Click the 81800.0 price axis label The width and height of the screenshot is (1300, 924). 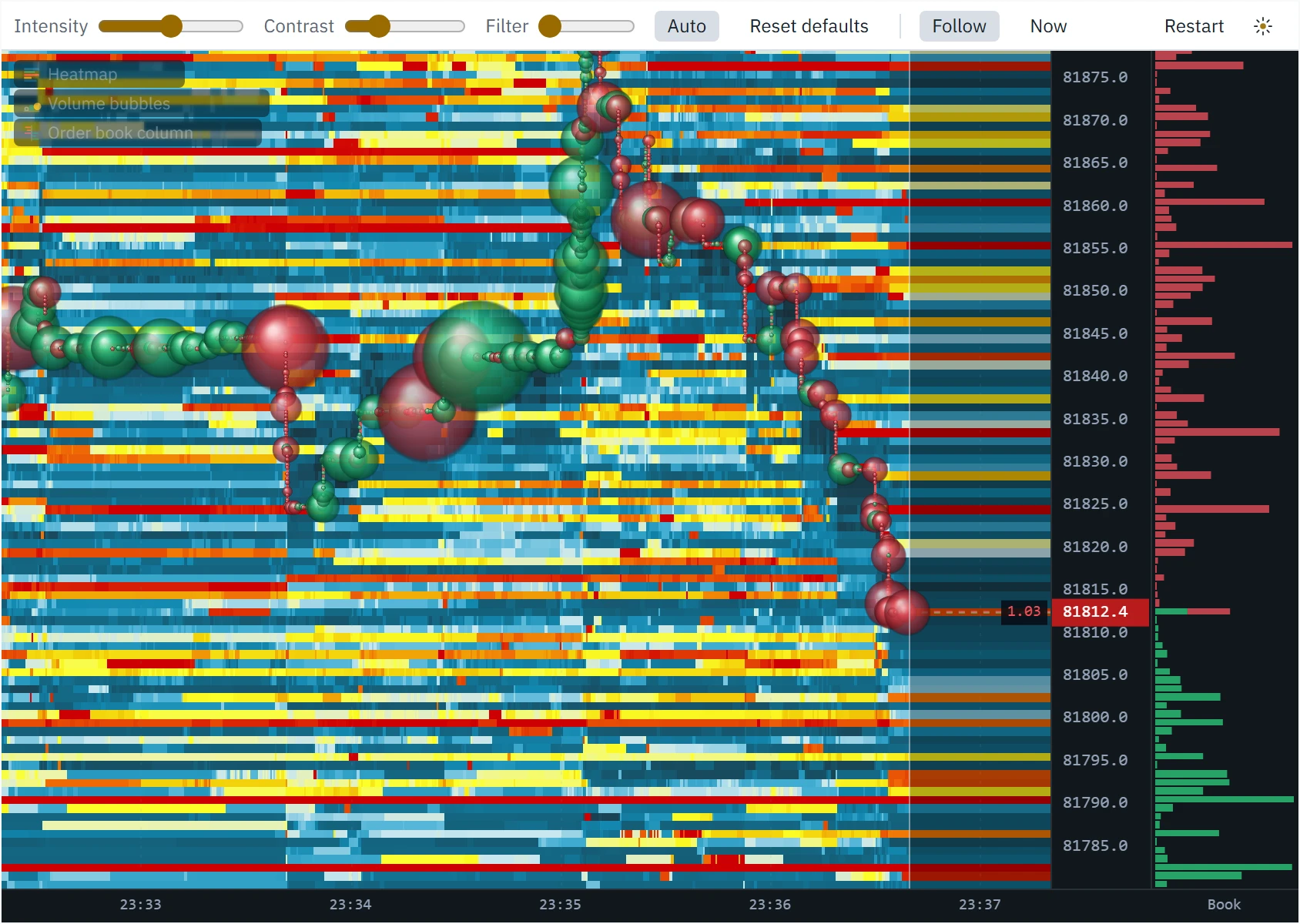point(1095,717)
